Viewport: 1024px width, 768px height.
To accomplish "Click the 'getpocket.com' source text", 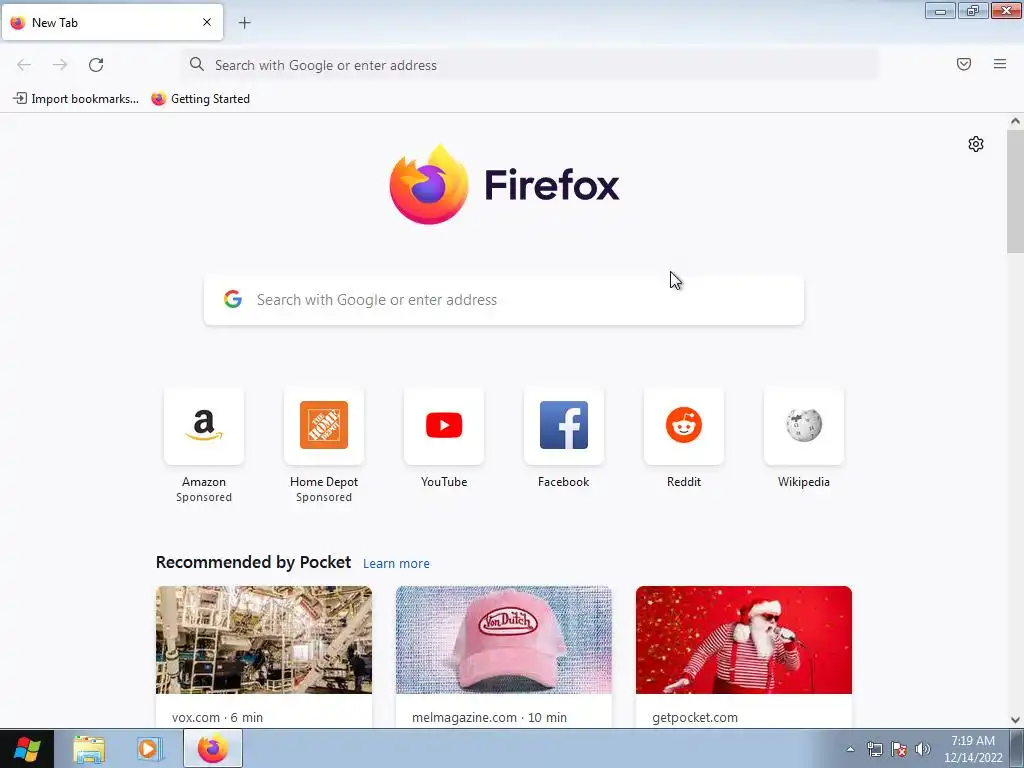I will click(x=695, y=717).
